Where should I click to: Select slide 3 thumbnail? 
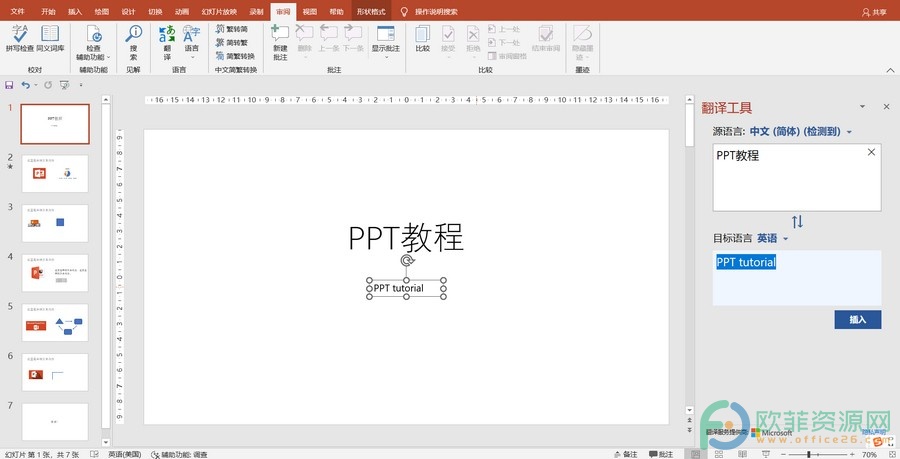55,223
